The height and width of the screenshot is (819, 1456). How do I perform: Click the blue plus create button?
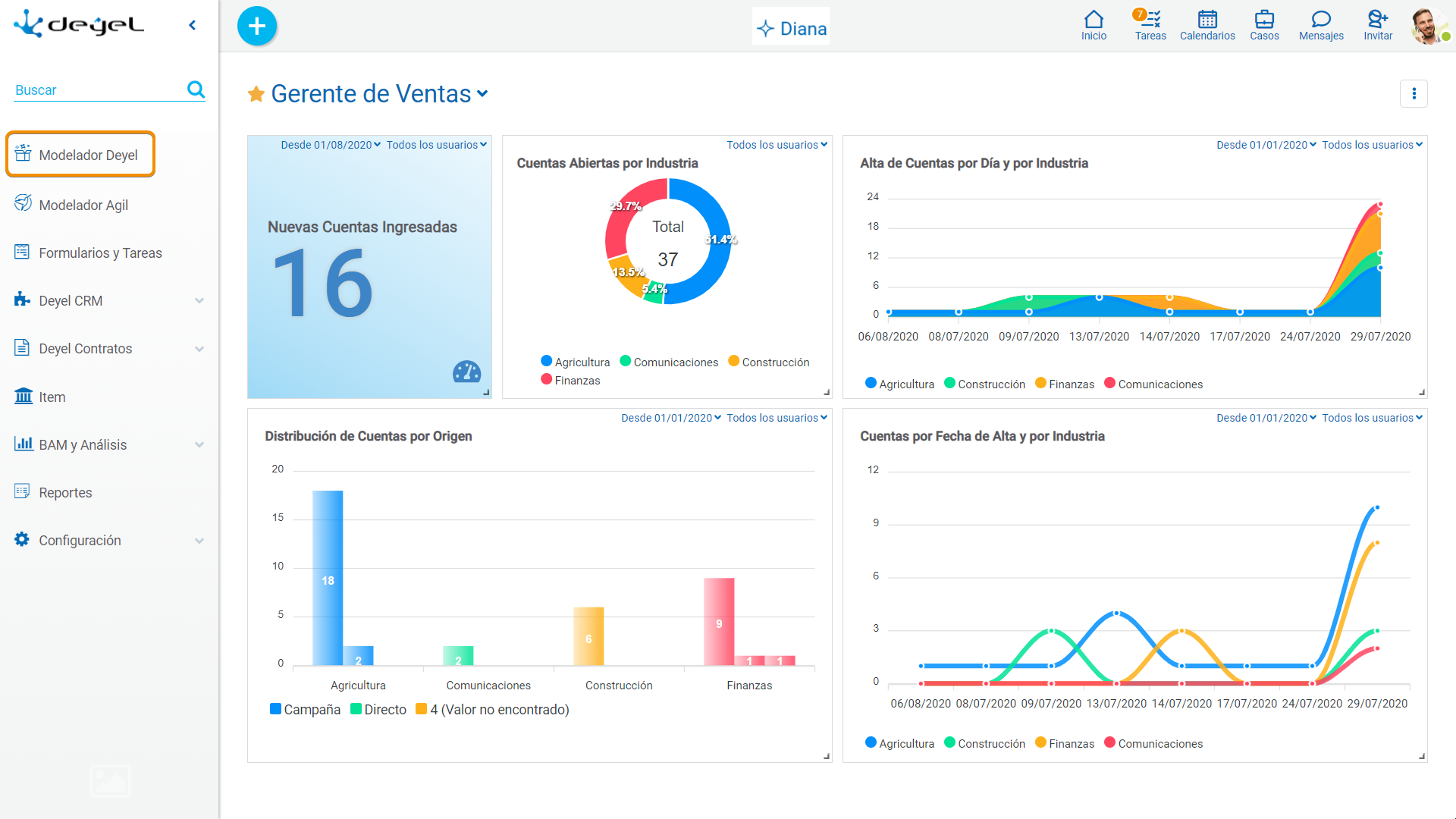257,26
